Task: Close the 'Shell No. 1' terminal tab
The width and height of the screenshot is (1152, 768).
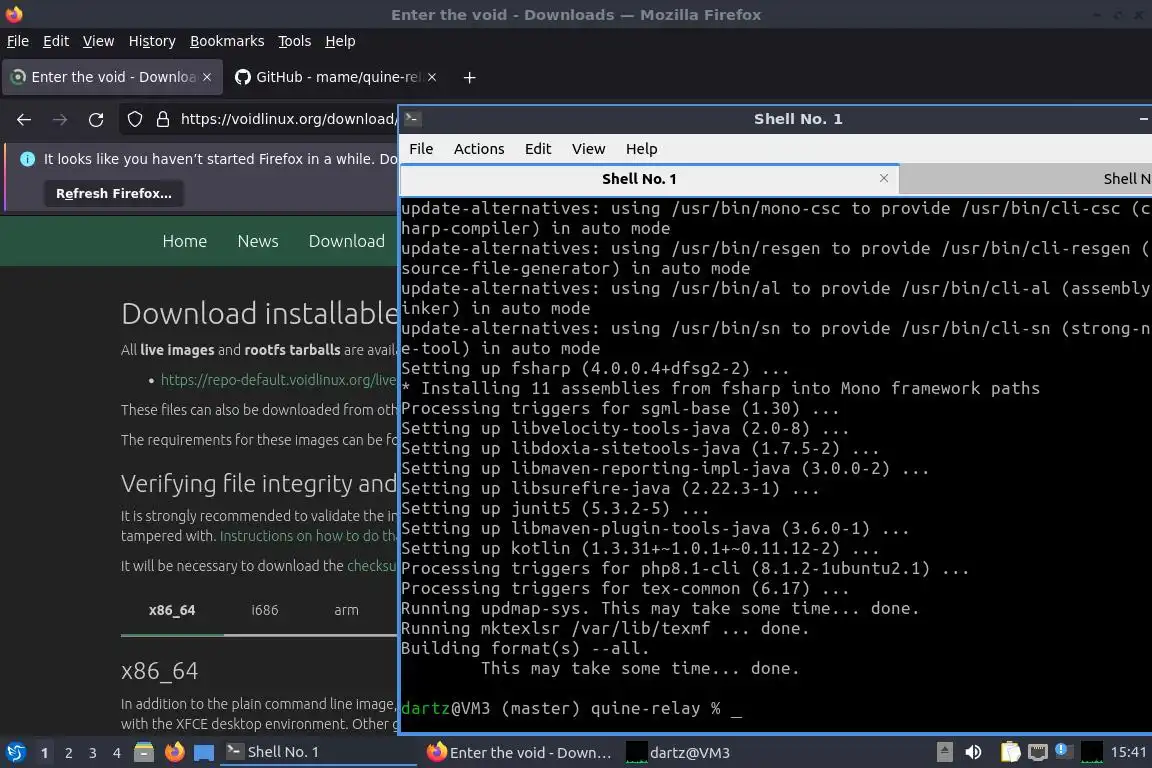Action: pyautogui.click(x=884, y=178)
